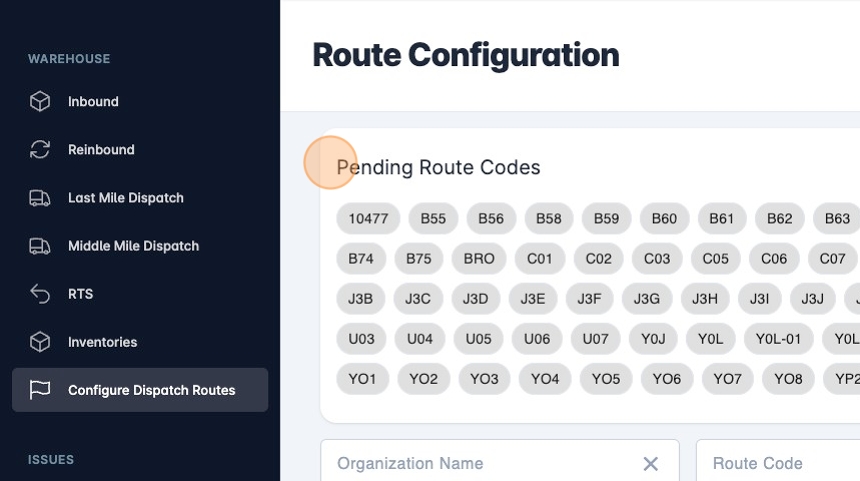Select the BRO route code chip
Viewport: 860px width, 481px height.
pos(479,259)
